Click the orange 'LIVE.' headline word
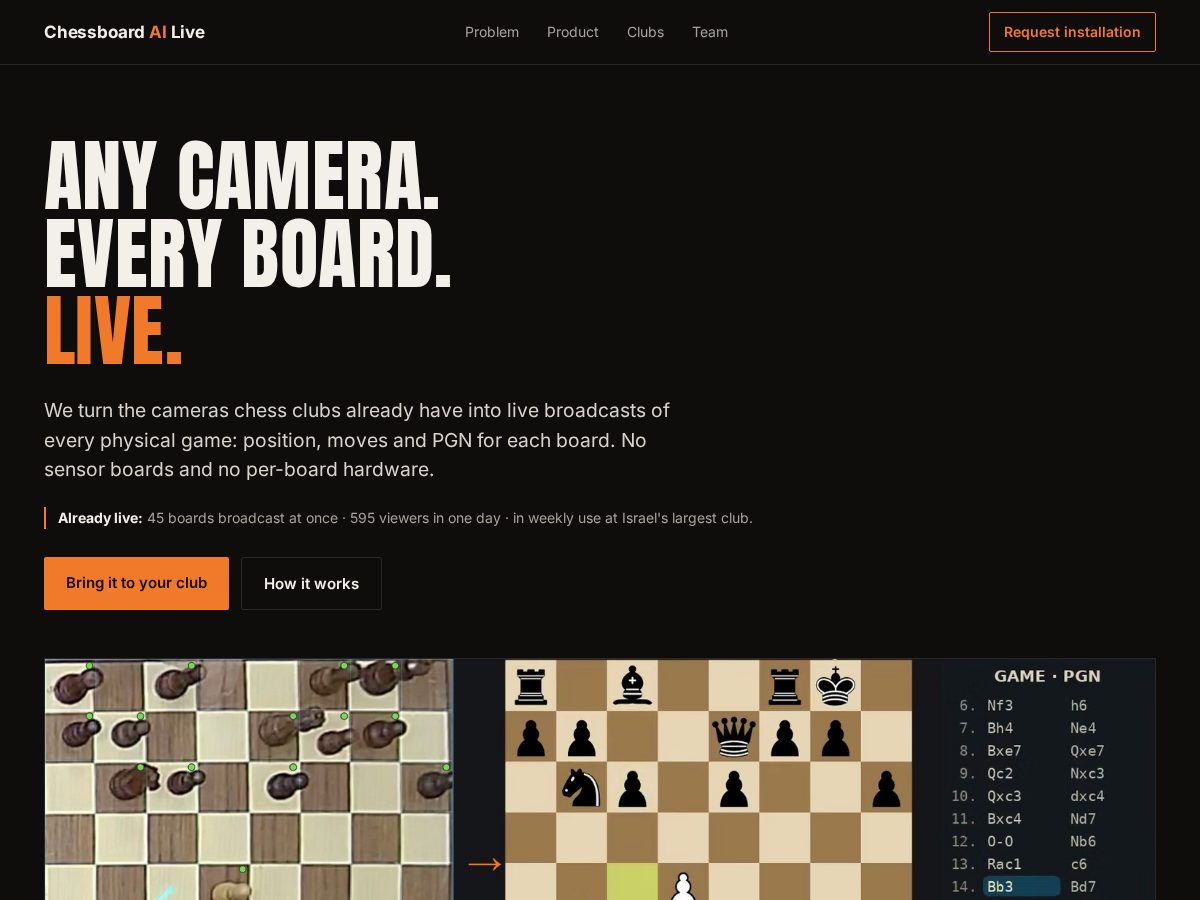The height and width of the screenshot is (900, 1200). [113, 332]
